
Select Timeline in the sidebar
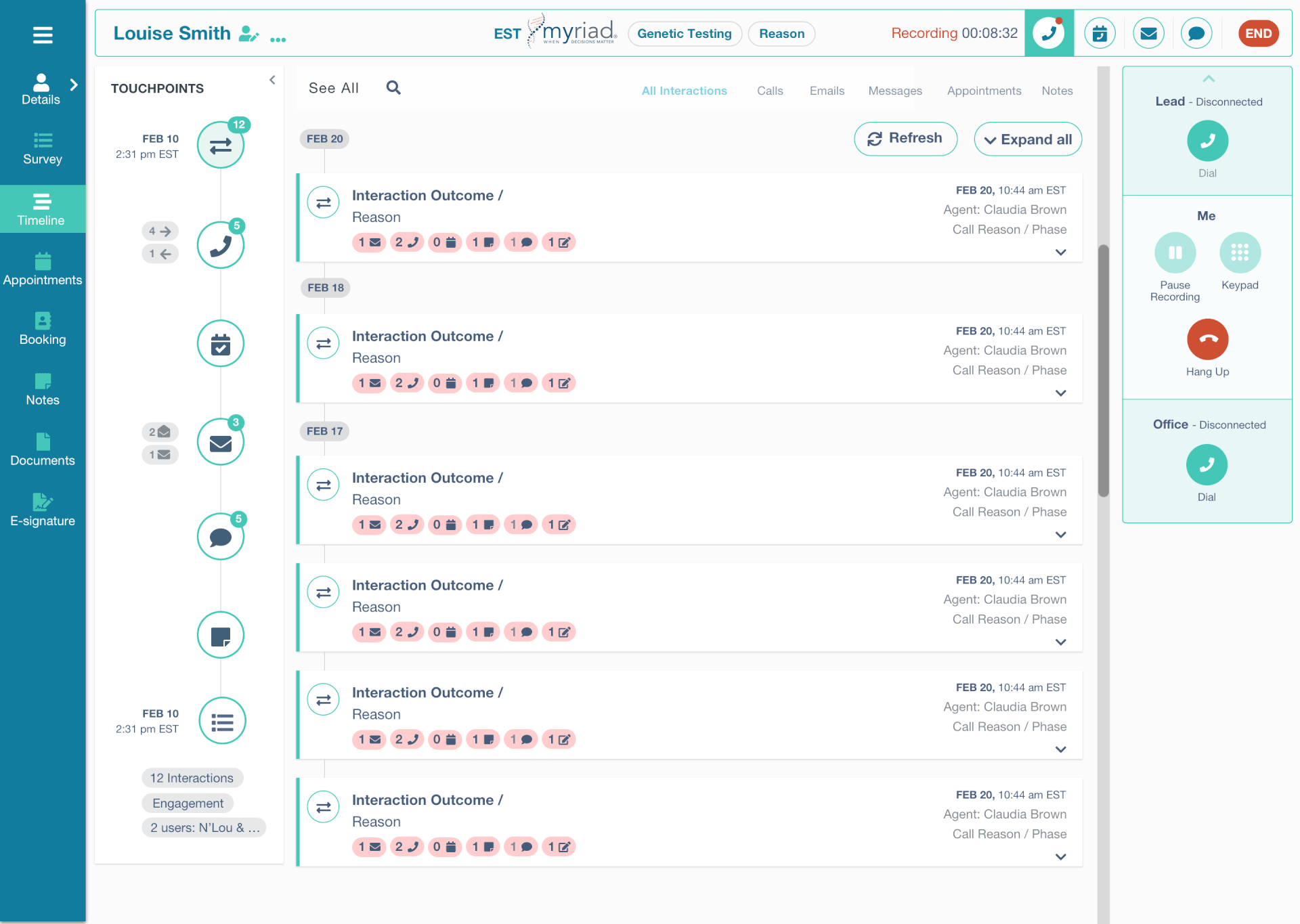tap(43, 209)
